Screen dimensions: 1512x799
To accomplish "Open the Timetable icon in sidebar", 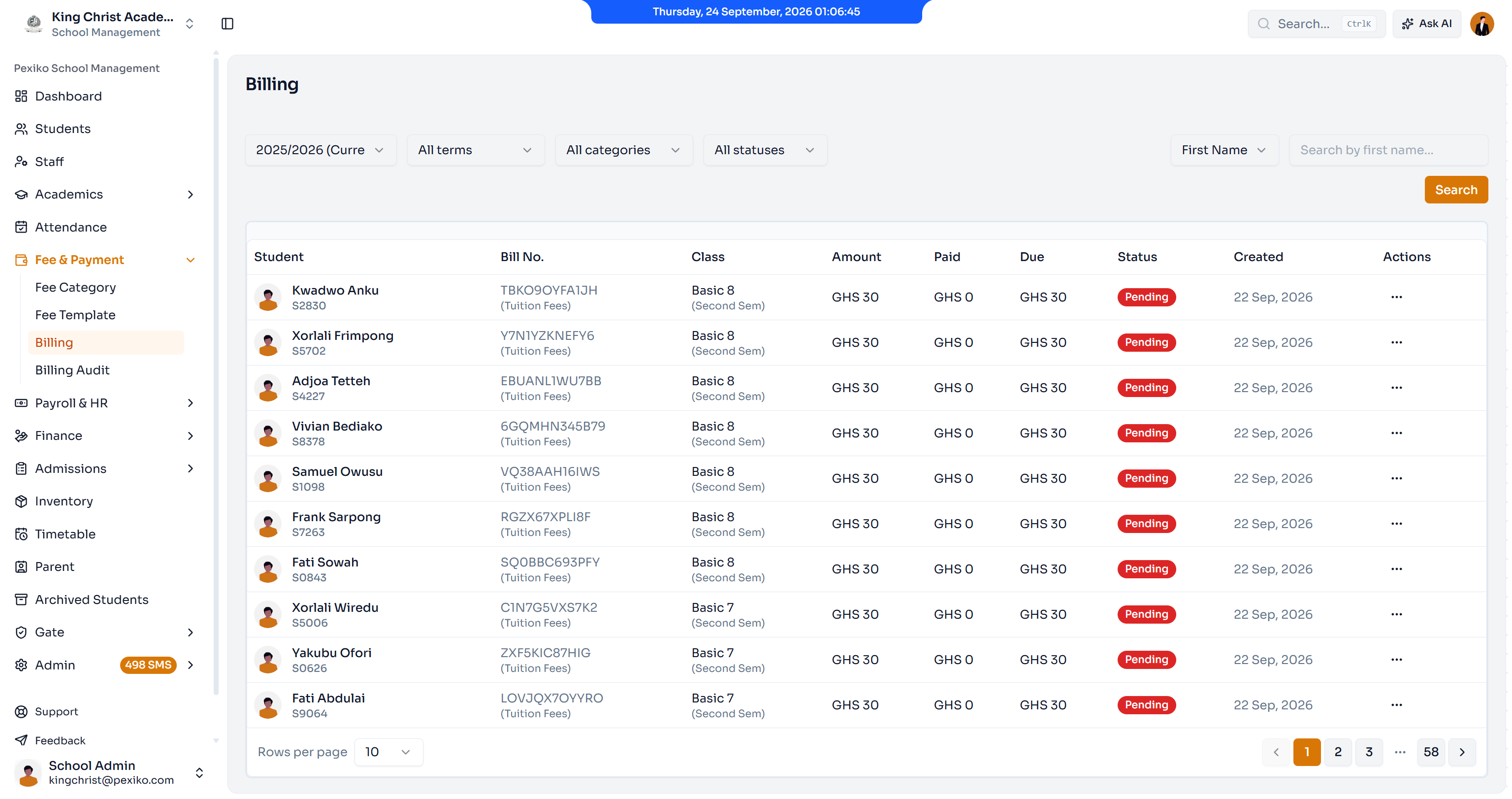I will click(21, 534).
